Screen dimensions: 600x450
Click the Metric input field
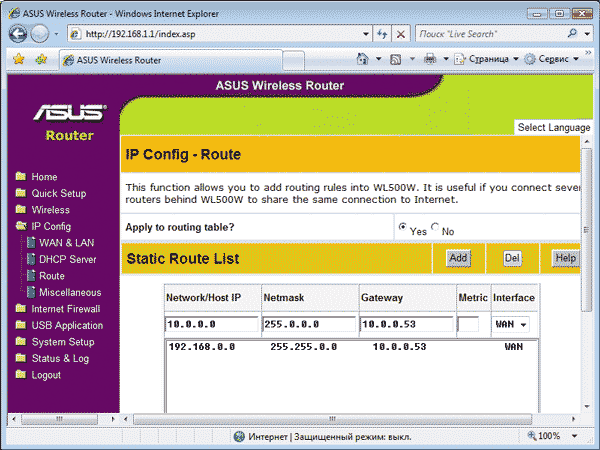tap(468, 324)
